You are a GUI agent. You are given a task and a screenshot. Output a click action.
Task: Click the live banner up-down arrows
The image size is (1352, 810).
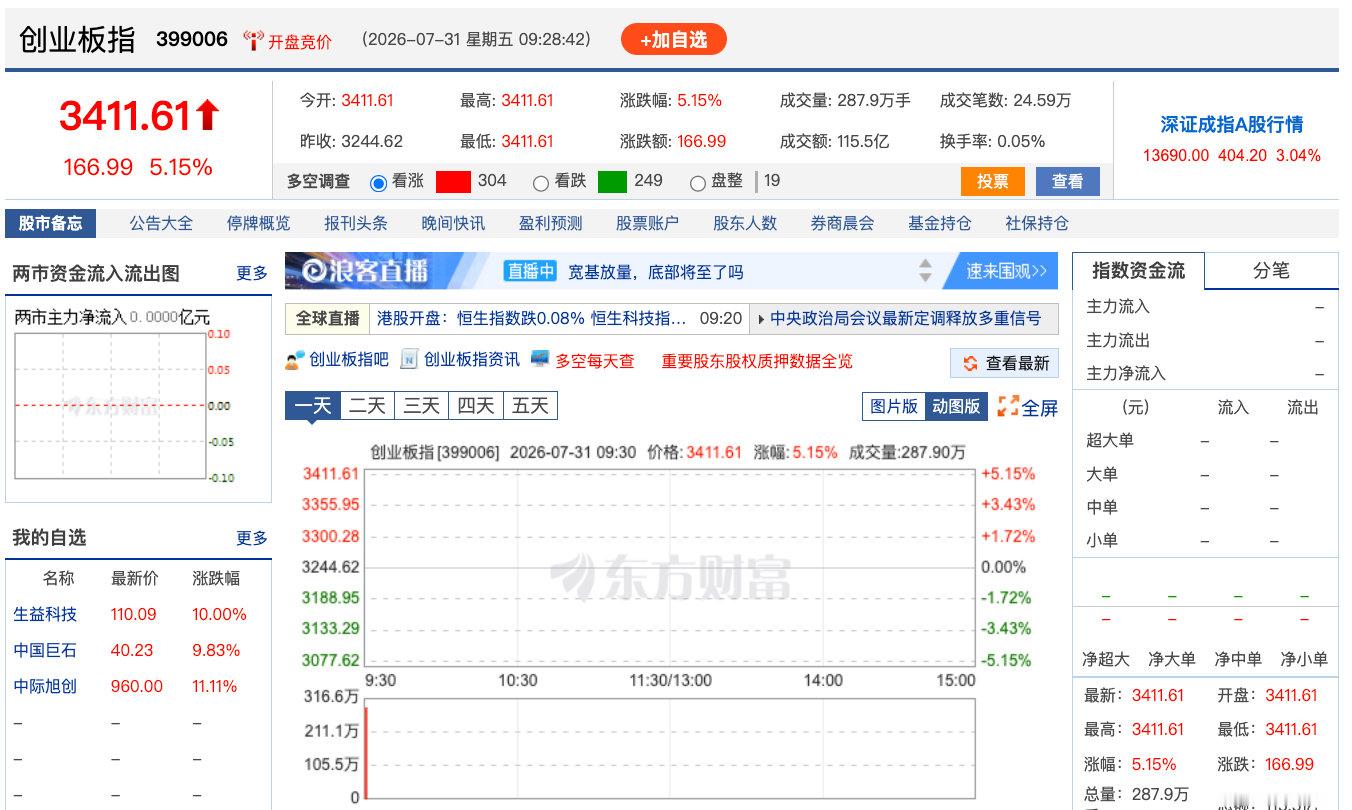click(x=925, y=271)
